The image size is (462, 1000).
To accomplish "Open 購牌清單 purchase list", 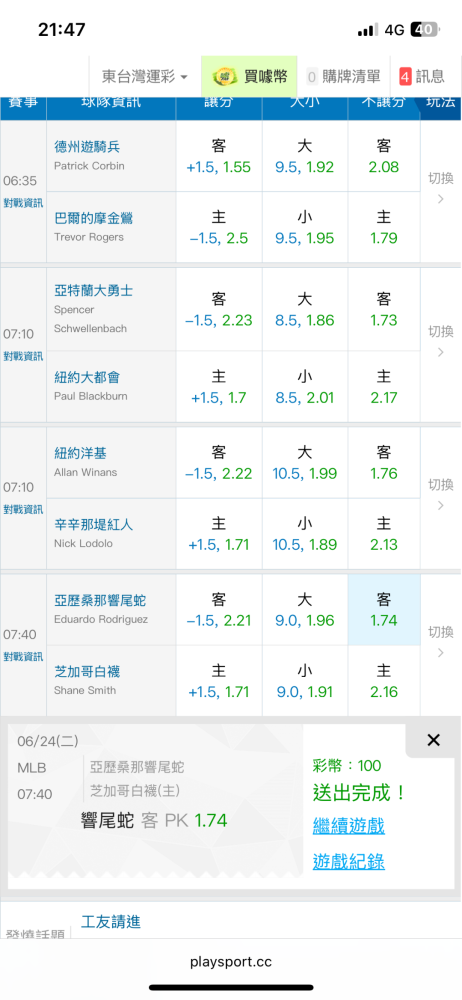I will 343,77.
